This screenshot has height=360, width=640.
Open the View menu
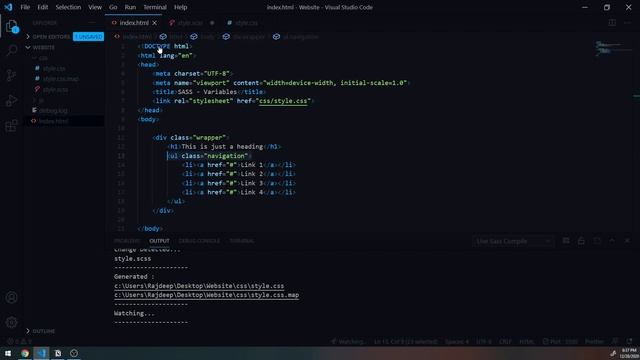[95, 7]
